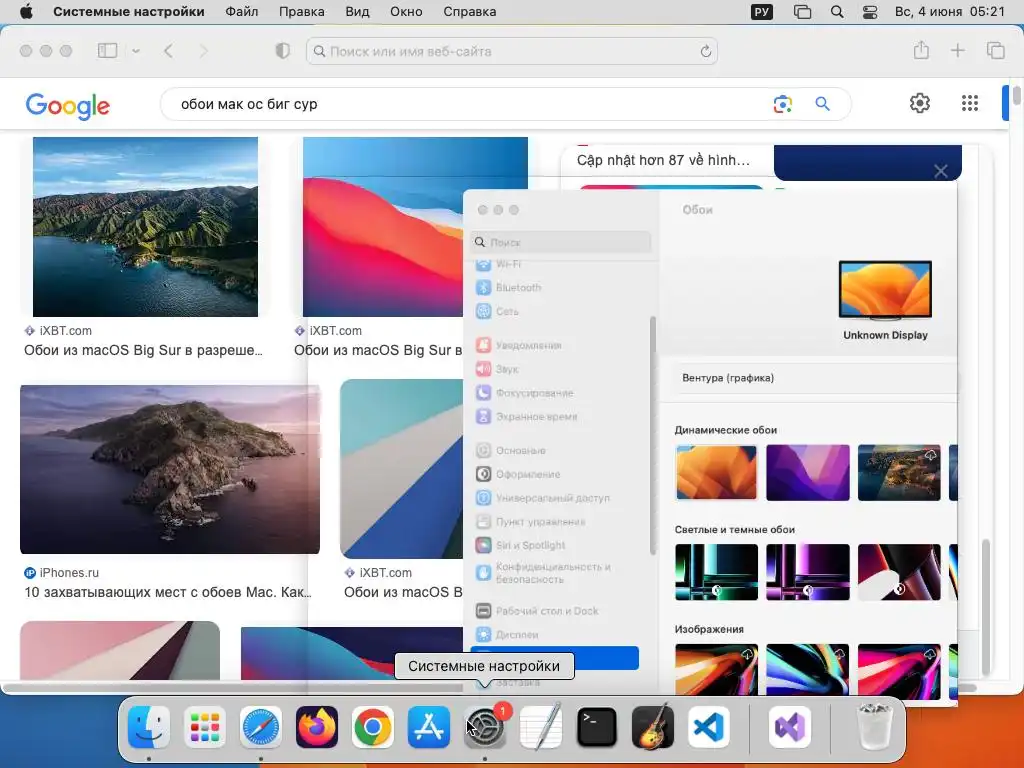Screen dimensions: 1024x768
Task: Click the Unknown Display preview thumbnail
Action: [x=885, y=290]
